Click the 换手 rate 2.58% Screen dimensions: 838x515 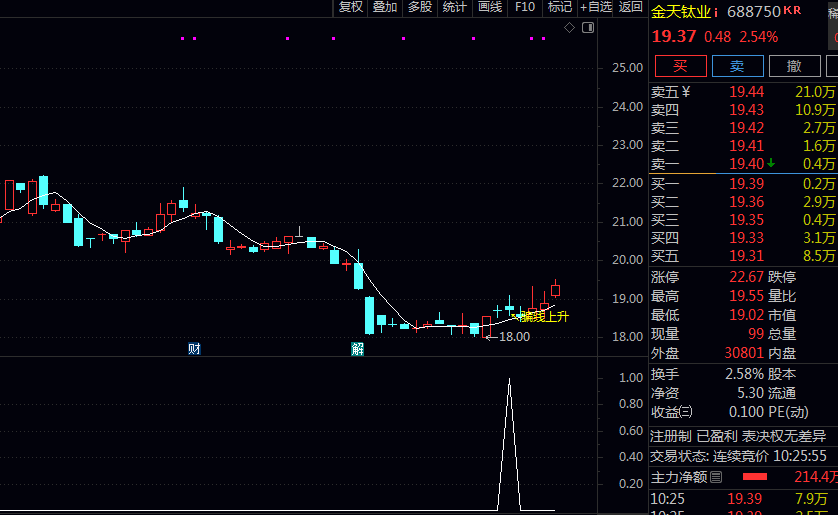click(x=744, y=374)
